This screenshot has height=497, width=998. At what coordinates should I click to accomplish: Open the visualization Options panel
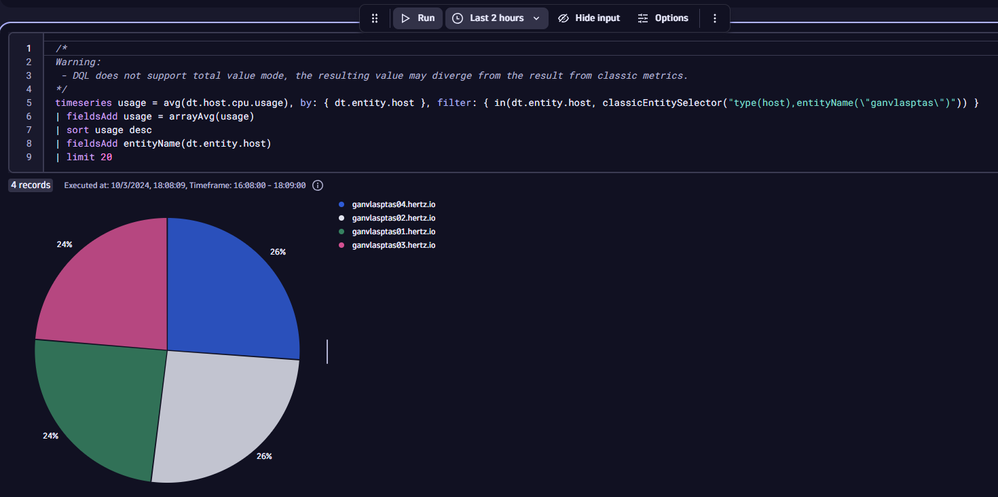click(662, 18)
